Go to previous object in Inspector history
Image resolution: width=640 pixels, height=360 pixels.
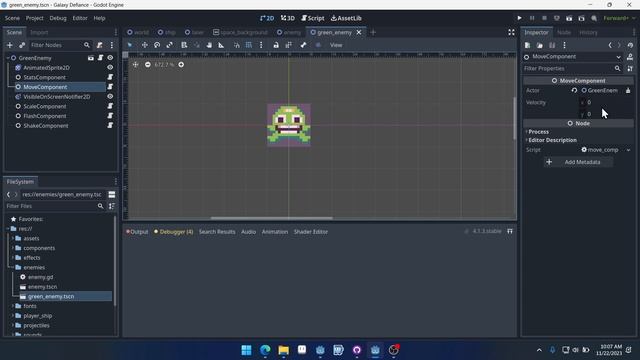pos(610,45)
